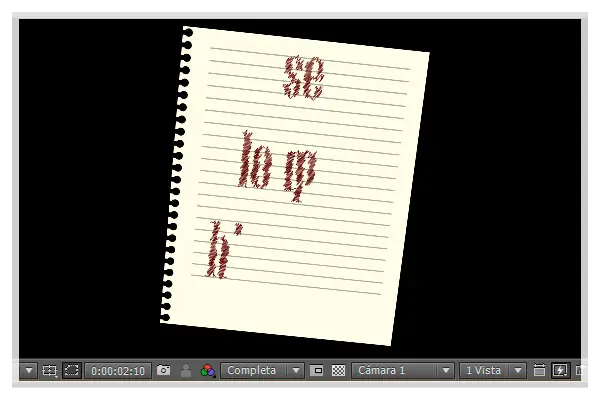Toggle pixel aspect ratio correction icon
The image size is (600, 400).
539,371
